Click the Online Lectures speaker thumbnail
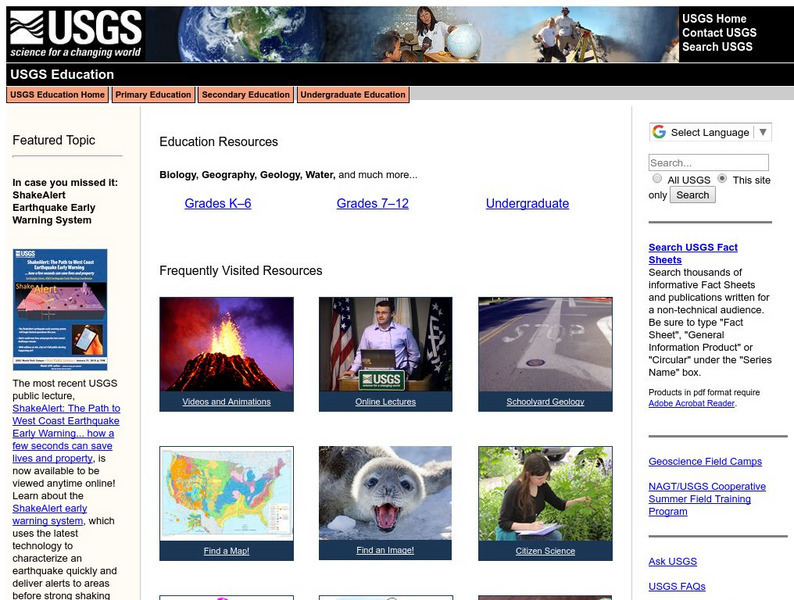794x600 pixels. [385, 344]
